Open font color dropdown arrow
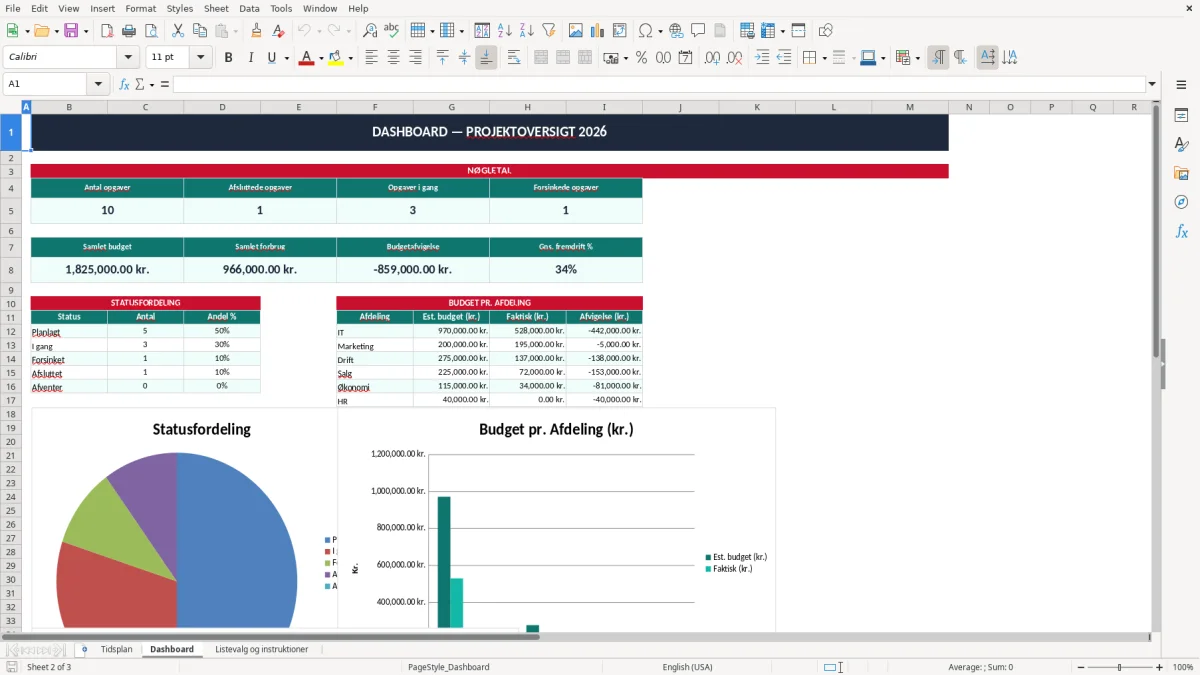Screen dimensions: 1200x675 [x=321, y=58]
